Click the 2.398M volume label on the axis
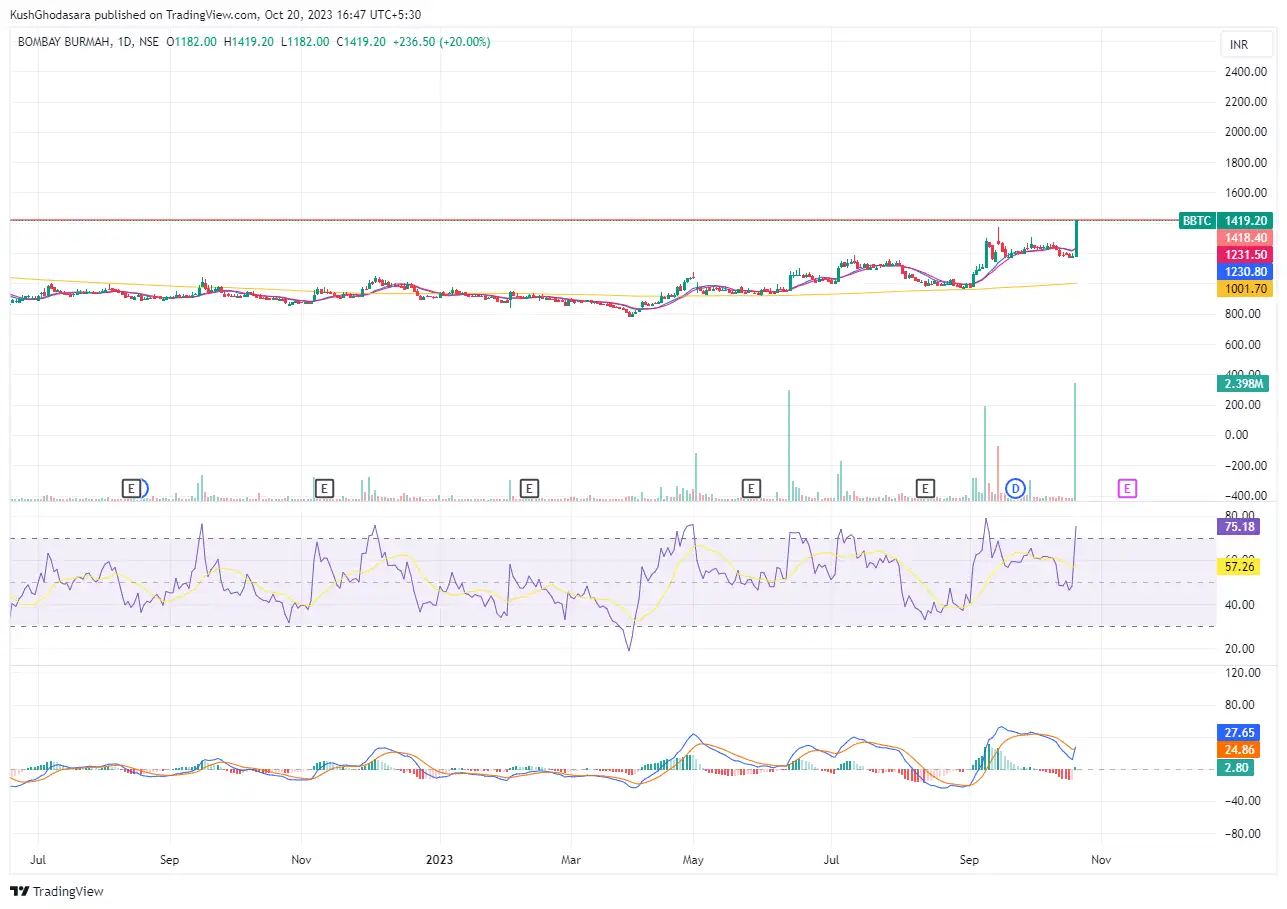 1243,383
